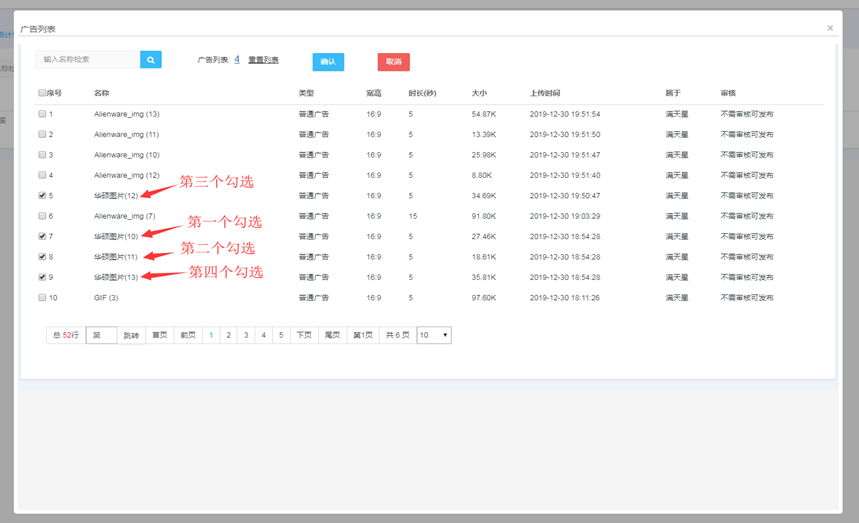
Task: Close the 广告列表 dialog with X
Action: tap(830, 28)
